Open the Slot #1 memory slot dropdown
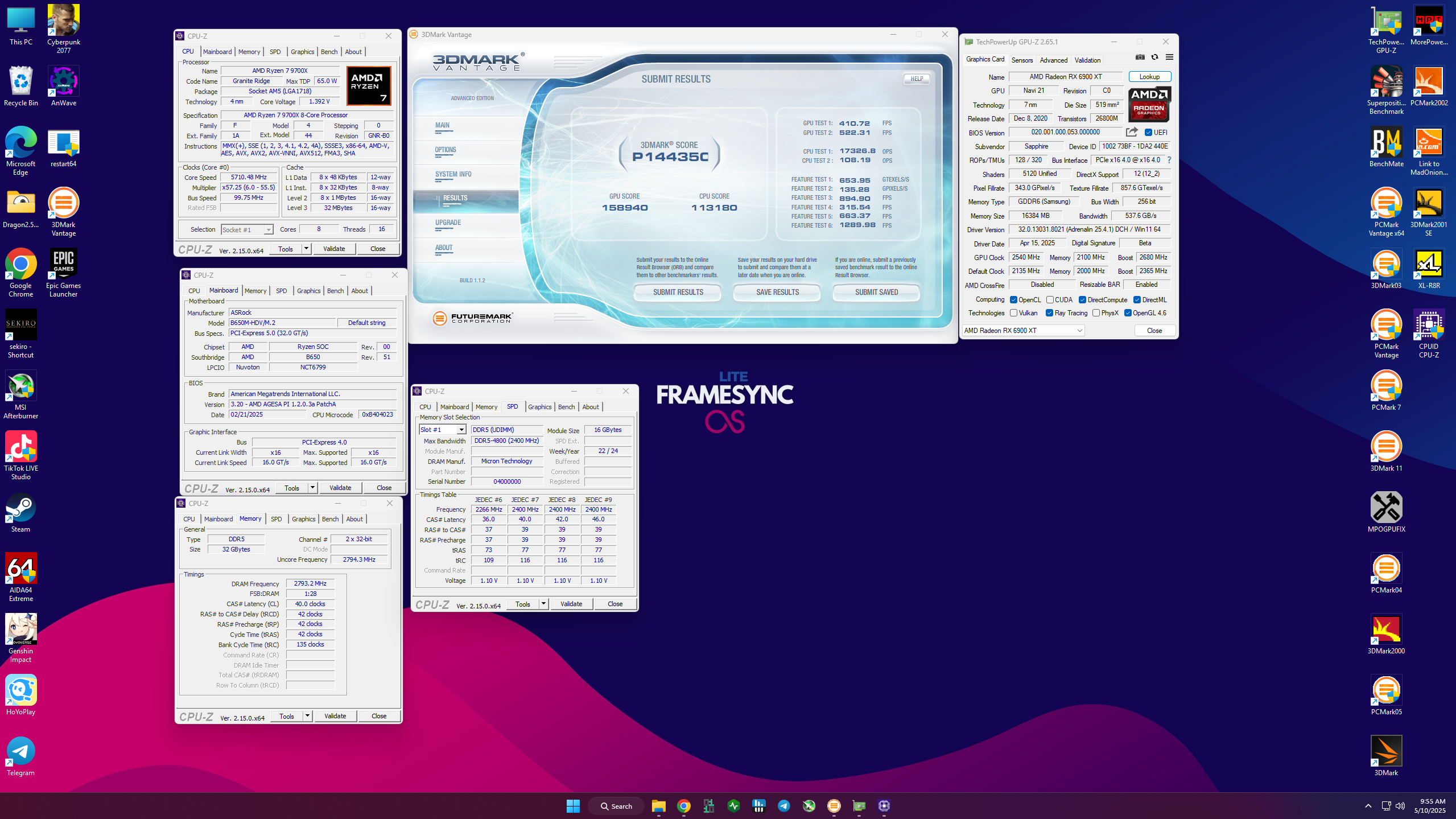This screenshot has height=819, width=1456. [x=442, y=430]
